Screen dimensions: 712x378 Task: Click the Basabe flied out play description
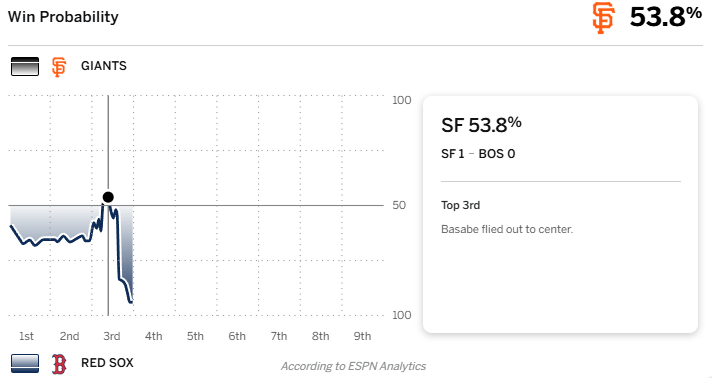click(507, 229)
